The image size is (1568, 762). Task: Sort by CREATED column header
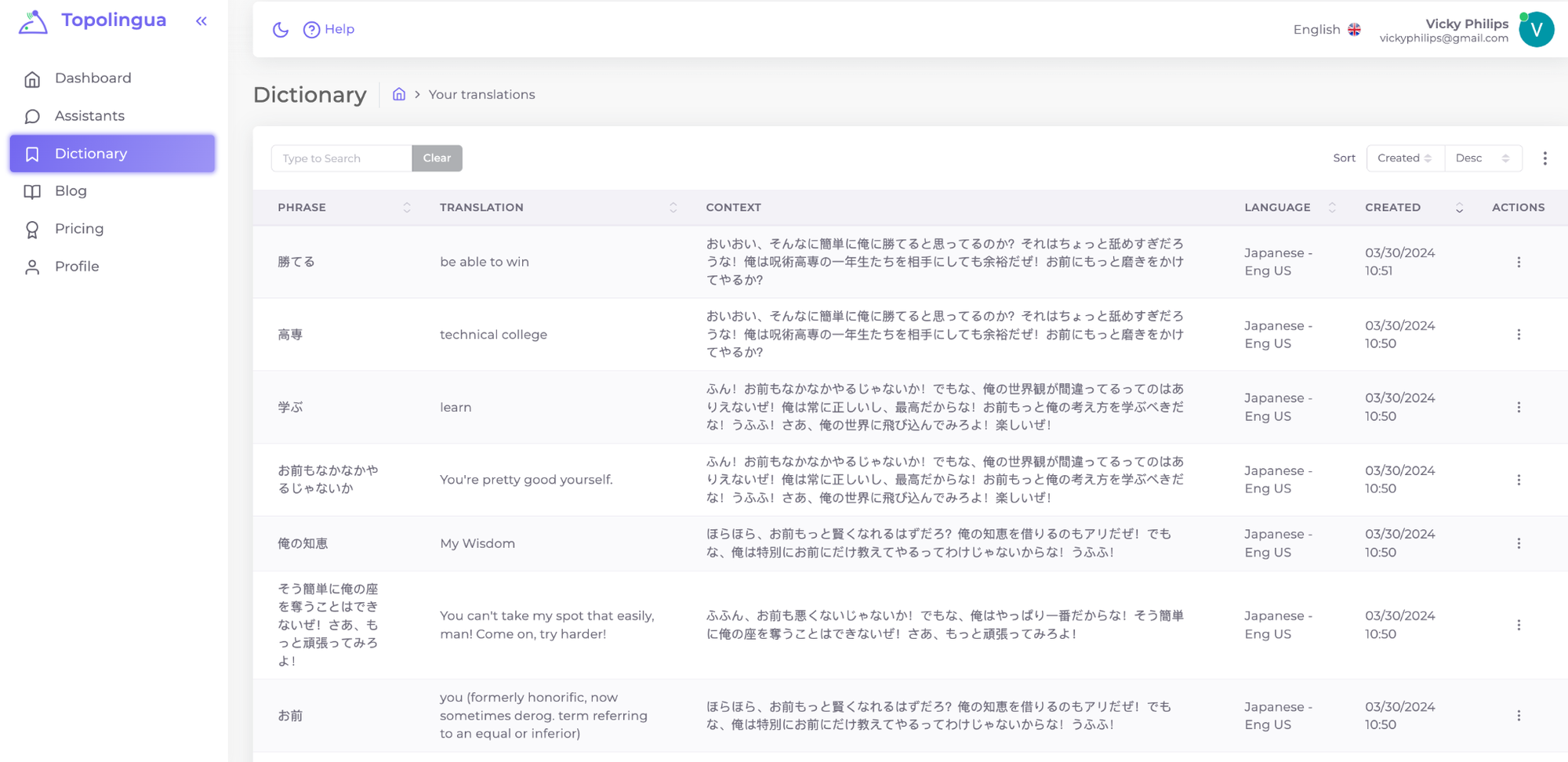pos(1414,208)
